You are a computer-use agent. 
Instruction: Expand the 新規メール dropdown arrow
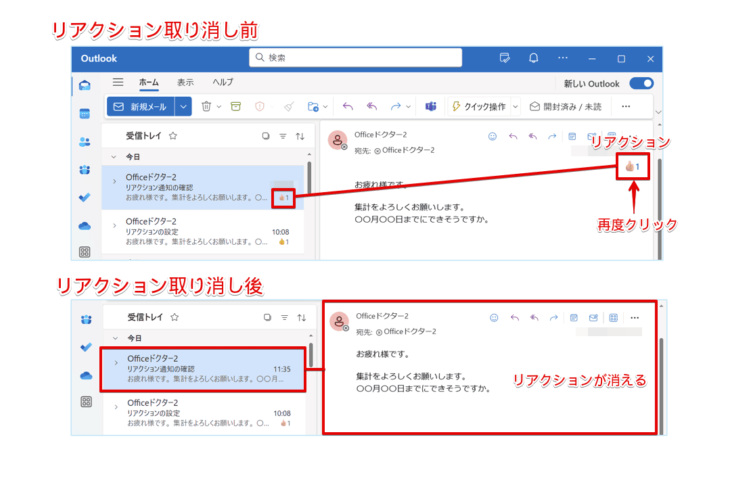click(x=183, y=106)
